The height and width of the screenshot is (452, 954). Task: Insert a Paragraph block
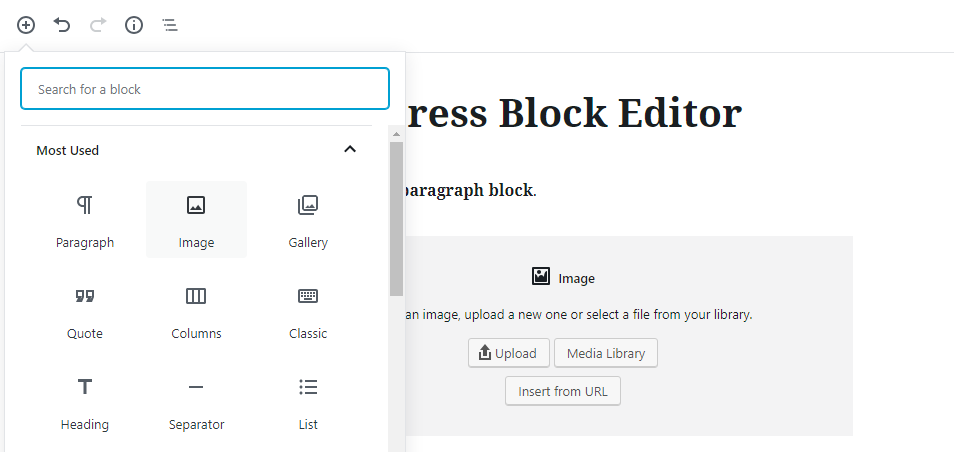tap(85, 220)
